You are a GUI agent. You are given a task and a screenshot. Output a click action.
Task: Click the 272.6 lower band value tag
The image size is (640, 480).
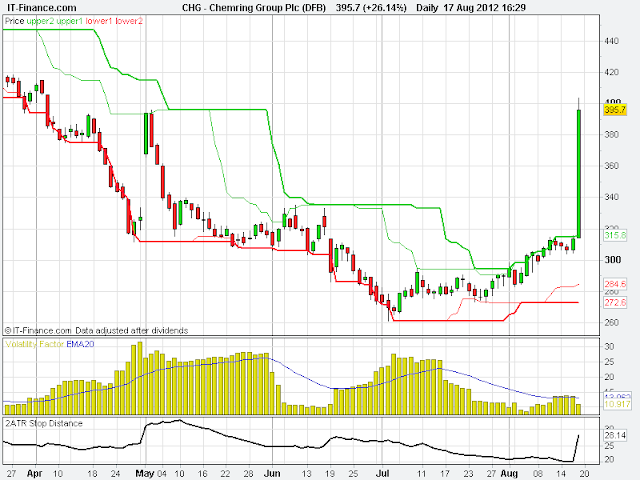tap(615, 302)
